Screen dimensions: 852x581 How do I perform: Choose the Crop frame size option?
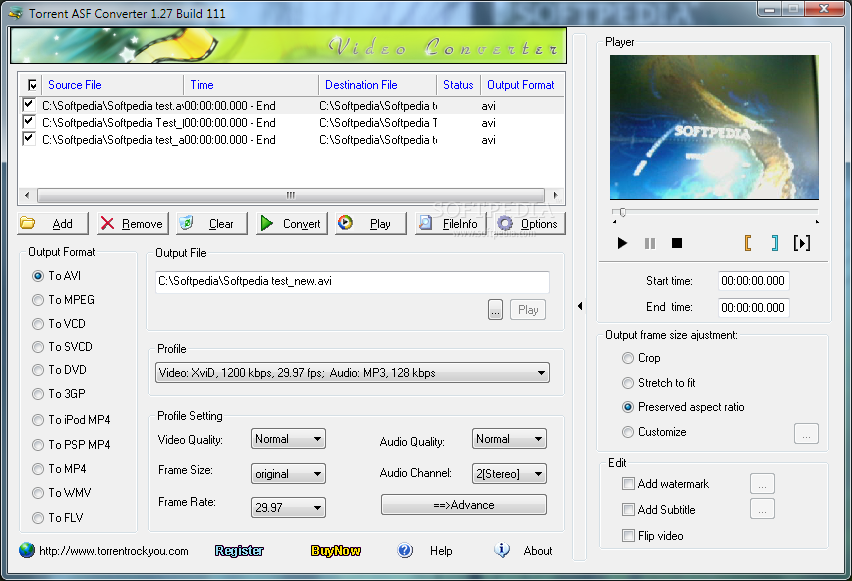(628, 358)
